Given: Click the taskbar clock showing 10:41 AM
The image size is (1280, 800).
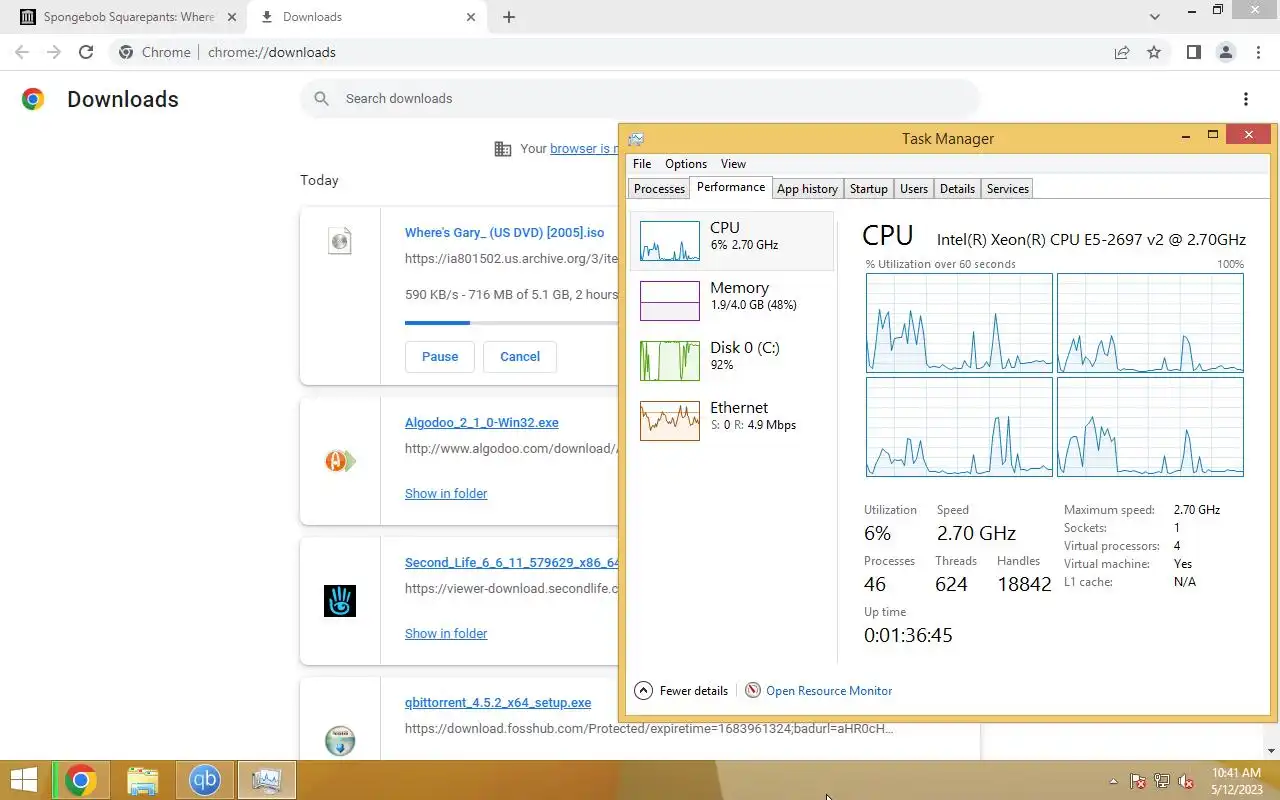Looking at the screenshot, I should click(x=1236, y=781).
